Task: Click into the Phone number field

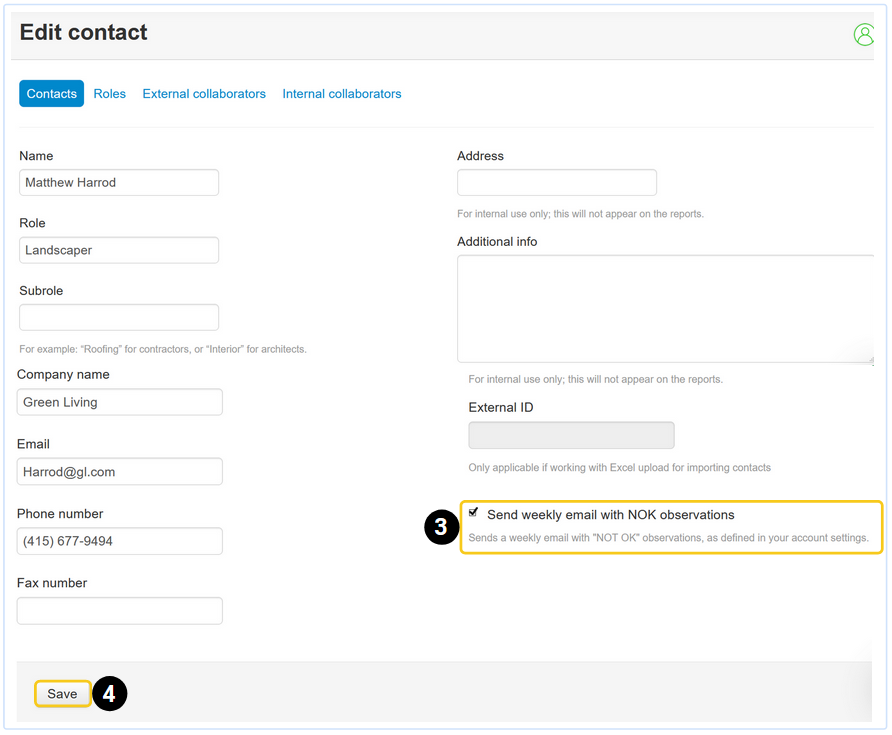Action: coord(120,541)
